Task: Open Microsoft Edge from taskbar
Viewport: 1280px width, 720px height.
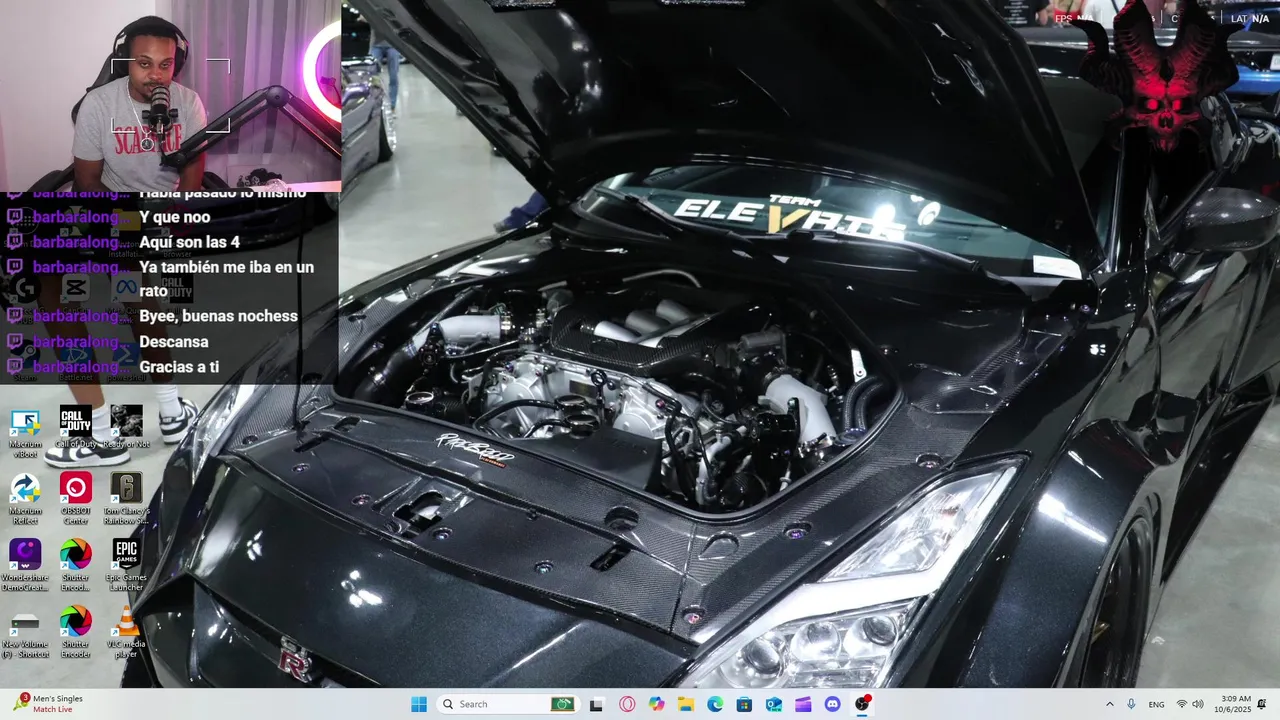Action: click(715, 704)
